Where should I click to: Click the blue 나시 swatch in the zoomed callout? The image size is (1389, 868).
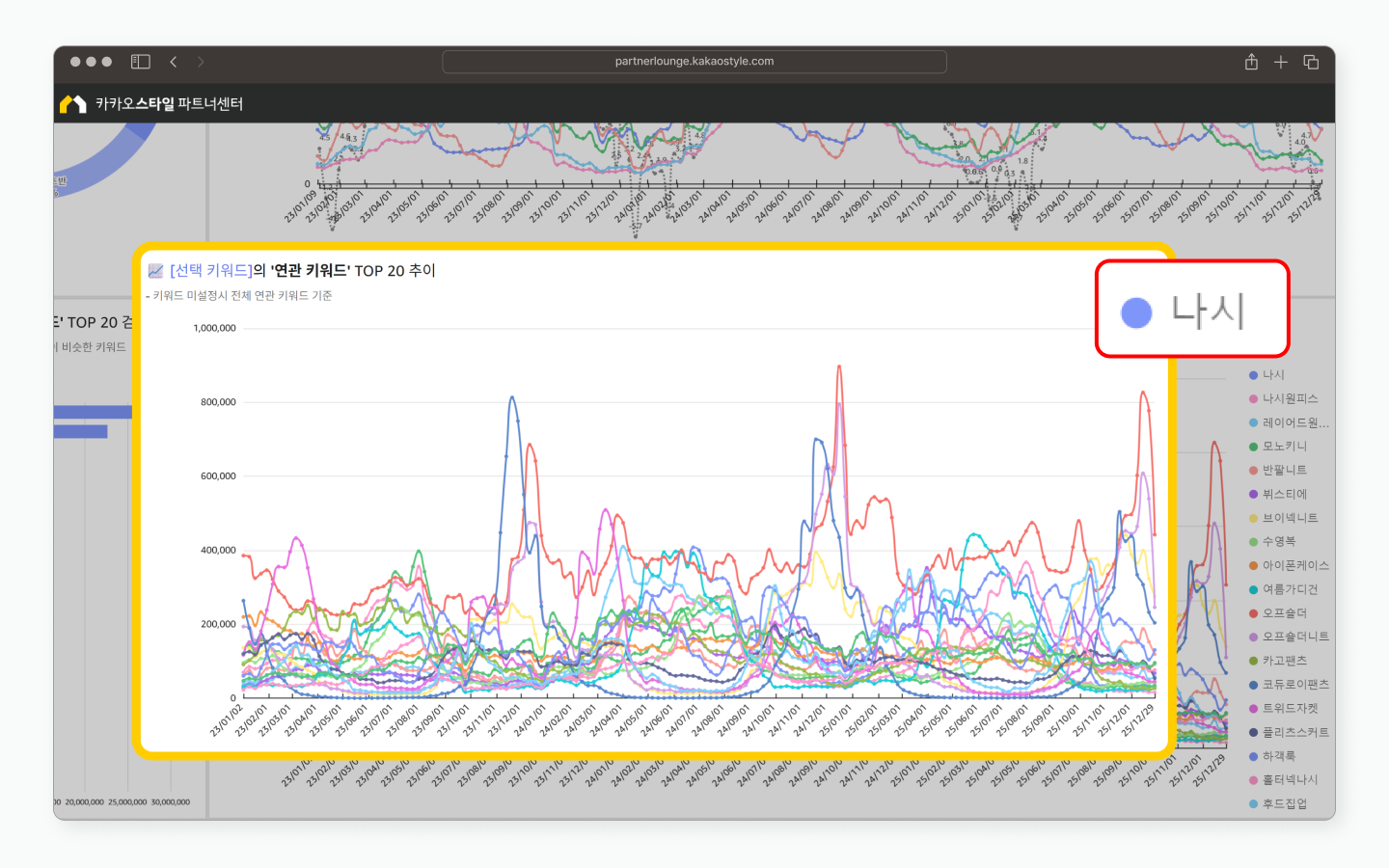(x=1136, y=312)
